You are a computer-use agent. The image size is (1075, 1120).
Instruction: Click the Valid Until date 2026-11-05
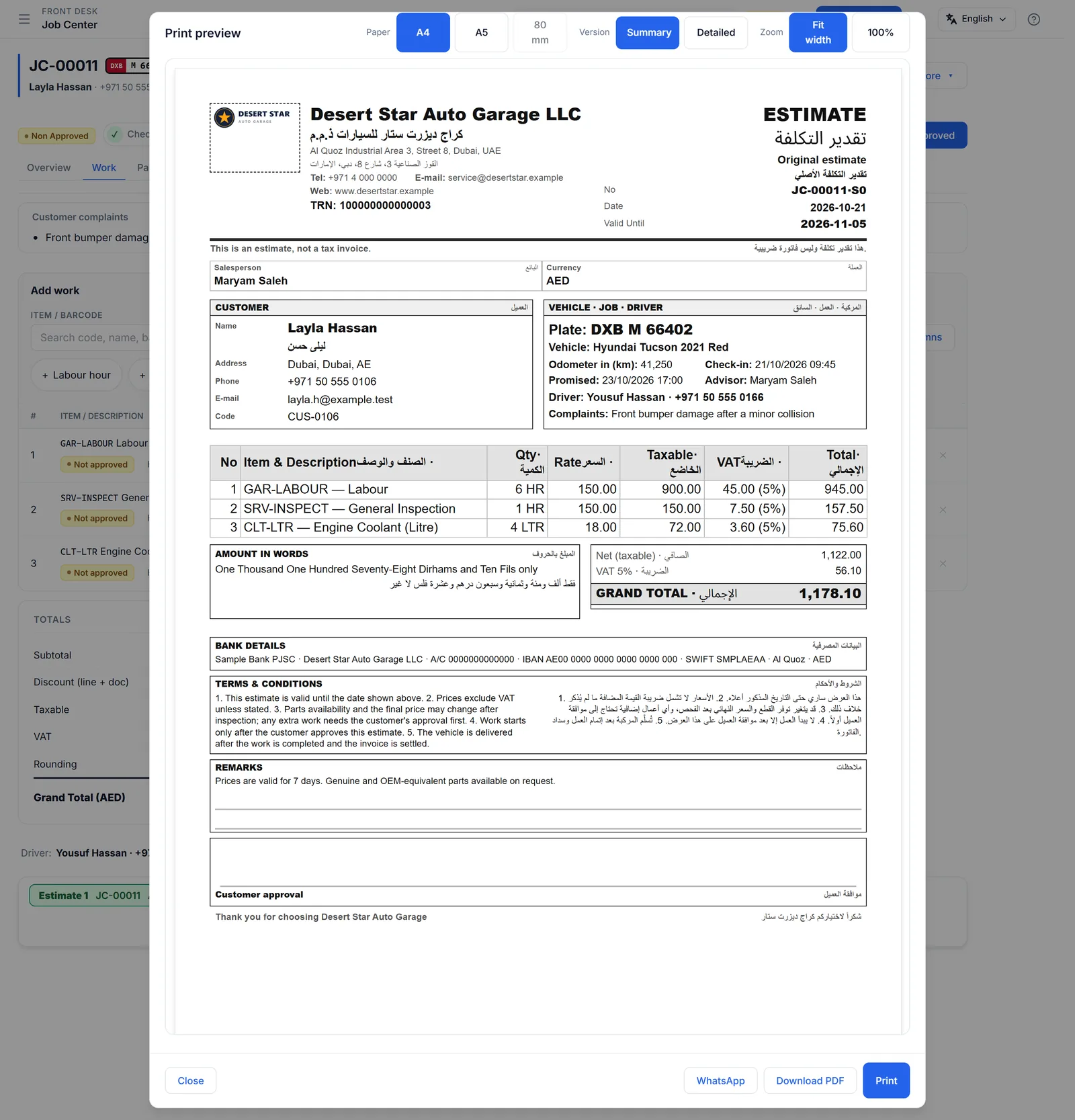point(833,224)
